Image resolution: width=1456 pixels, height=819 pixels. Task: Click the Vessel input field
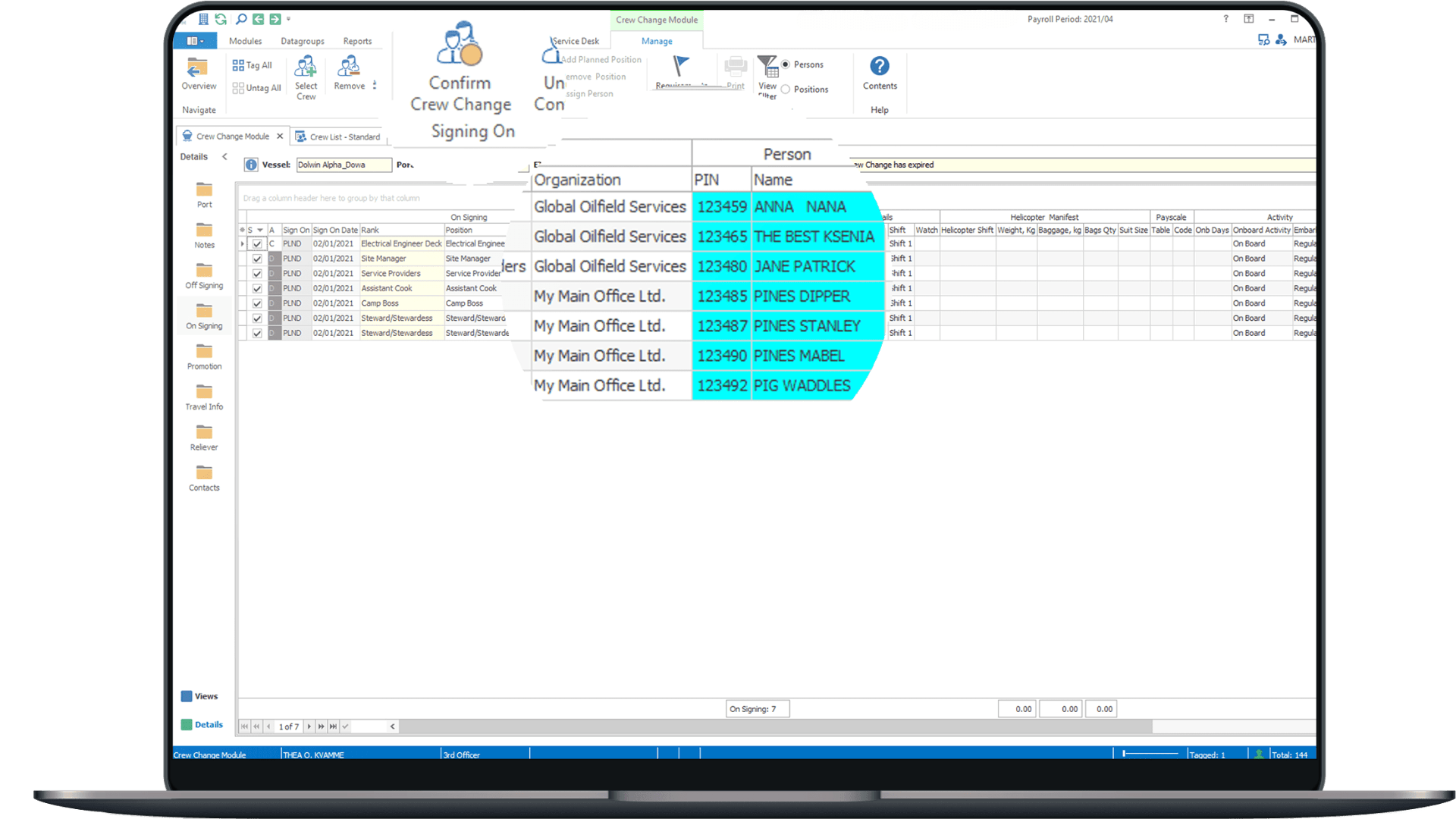(x=344, y=165)
